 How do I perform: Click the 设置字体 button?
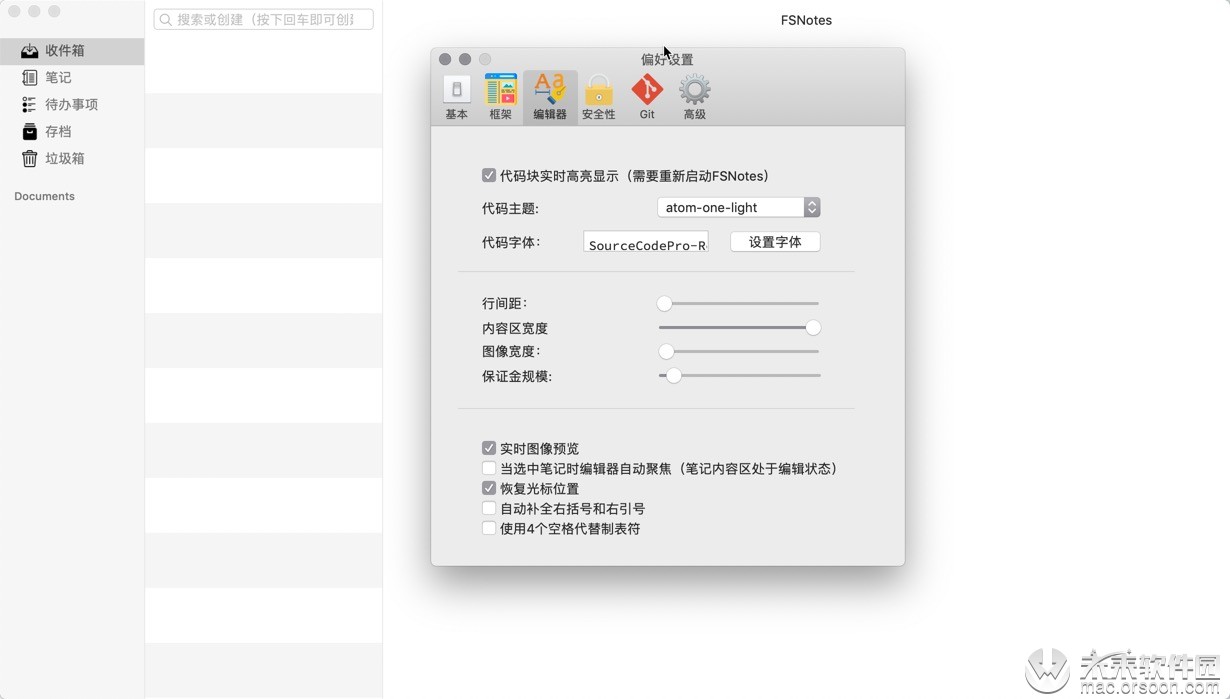click(775, 242)
